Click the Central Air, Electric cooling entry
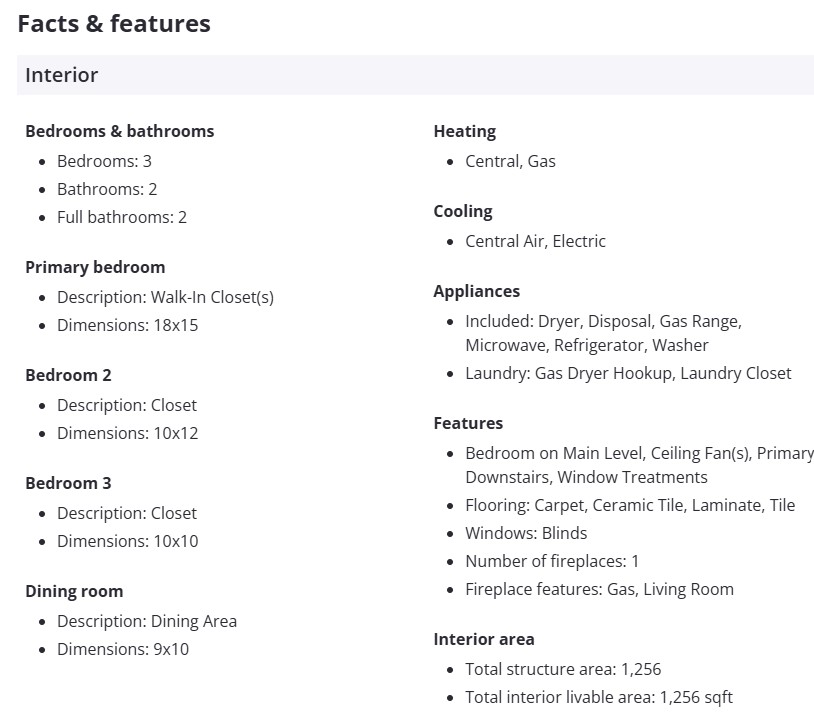 (535, 241)
